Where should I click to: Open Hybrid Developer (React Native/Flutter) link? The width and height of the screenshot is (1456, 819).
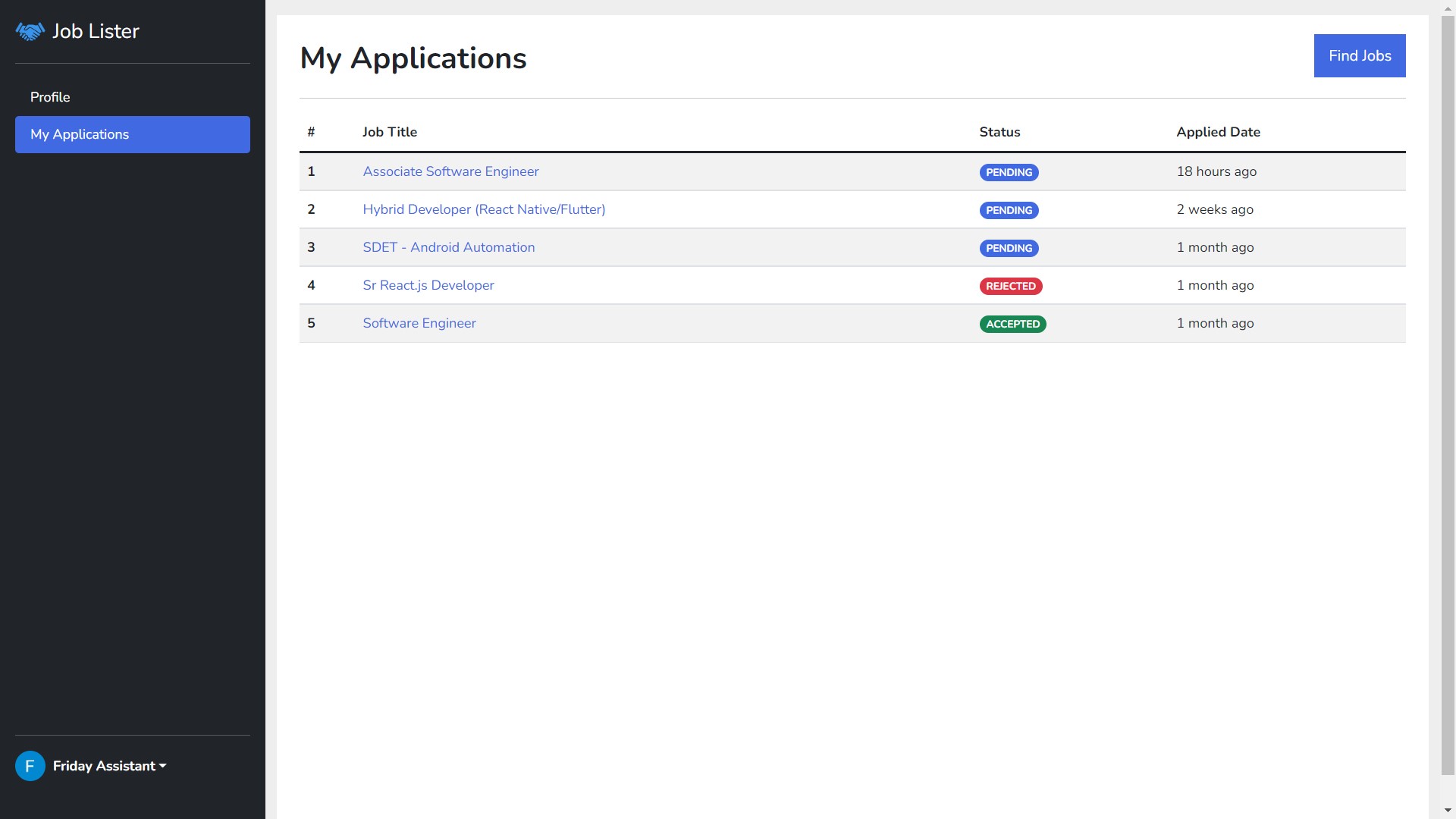pyautogui.click(x=484, y=209)
